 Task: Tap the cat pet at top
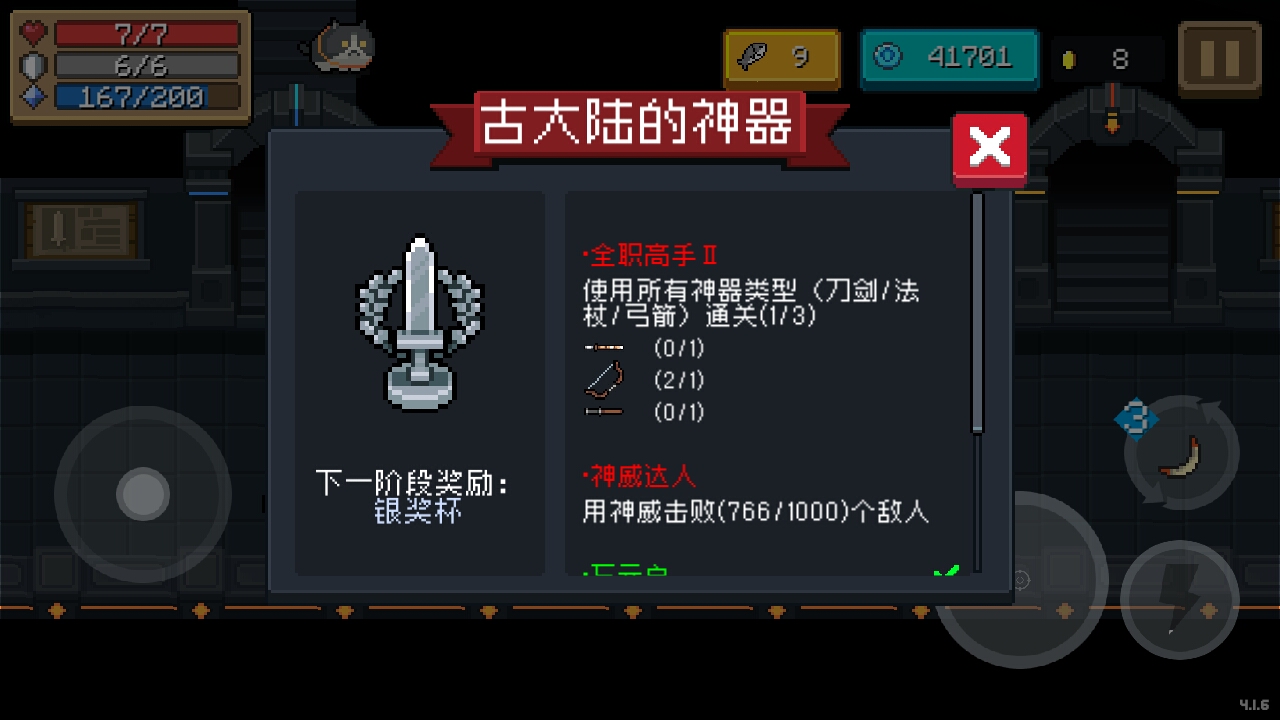pos(343,46)
